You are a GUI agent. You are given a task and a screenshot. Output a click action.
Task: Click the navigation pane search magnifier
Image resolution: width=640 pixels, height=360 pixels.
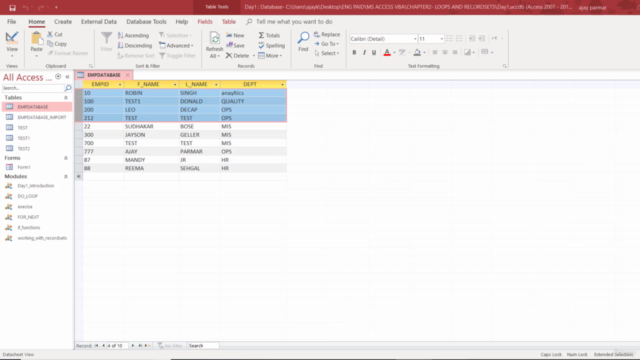(68, 88)
